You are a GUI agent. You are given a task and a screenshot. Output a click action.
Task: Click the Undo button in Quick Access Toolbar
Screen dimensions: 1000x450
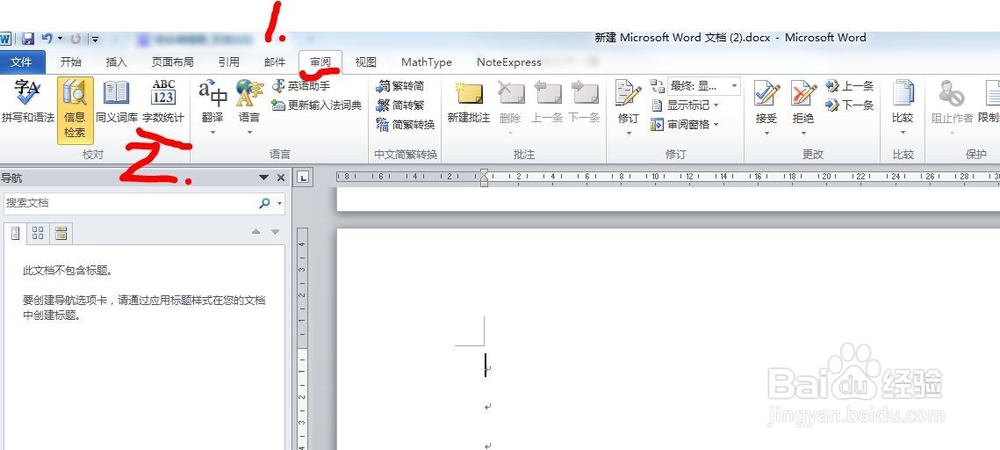(47, 39)
